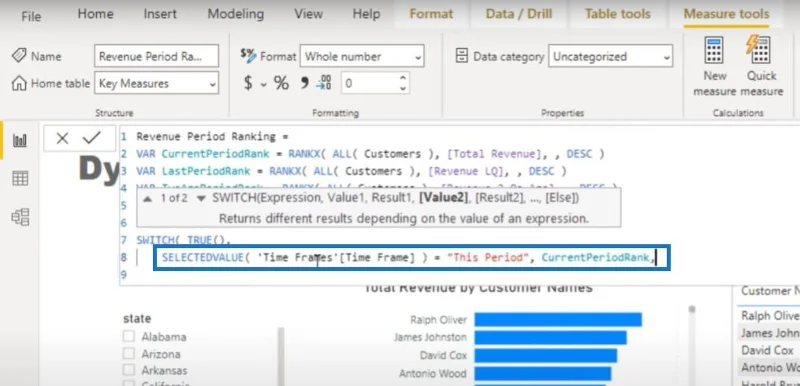This screenshot has width=800, height=386.
Task: Check the Arizona state checkbox
Action: 129,353
